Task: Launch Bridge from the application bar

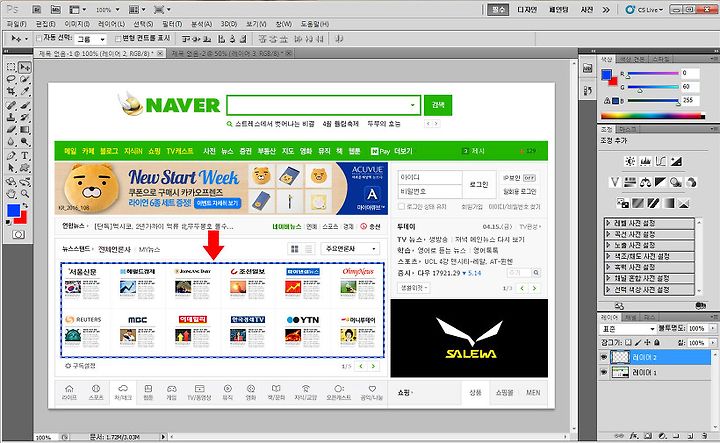Action: (38, 9)
